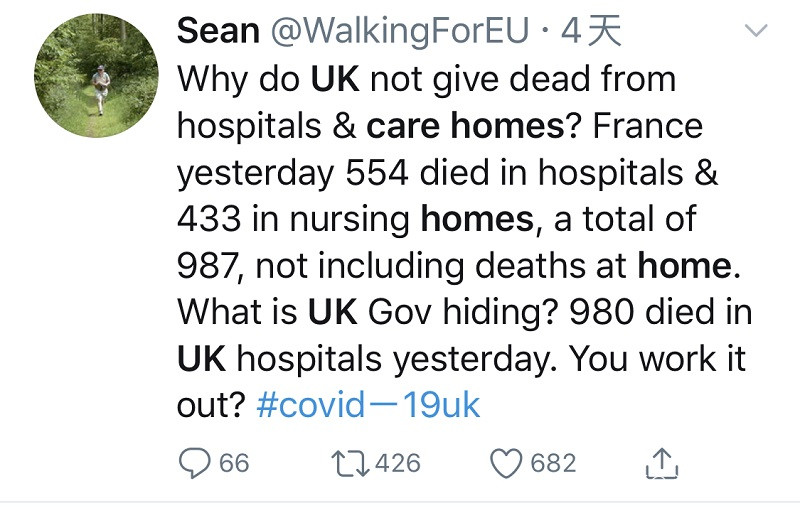This screenshot has height=508, width=800.
Task: Open the profile via the name Sean
Action: [x=218, y=32]
